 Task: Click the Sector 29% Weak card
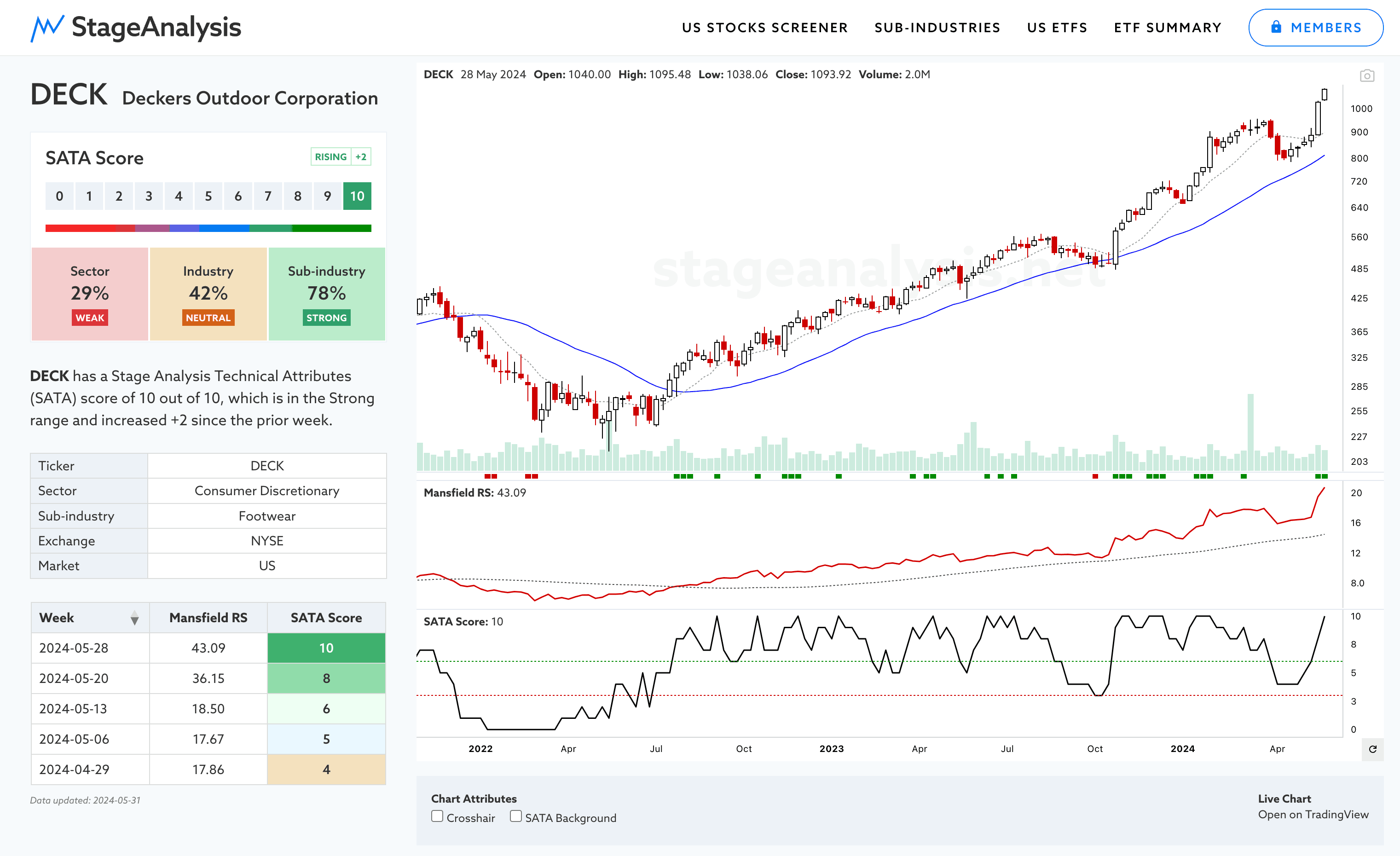pyautogui.click(x=90, y=294)
